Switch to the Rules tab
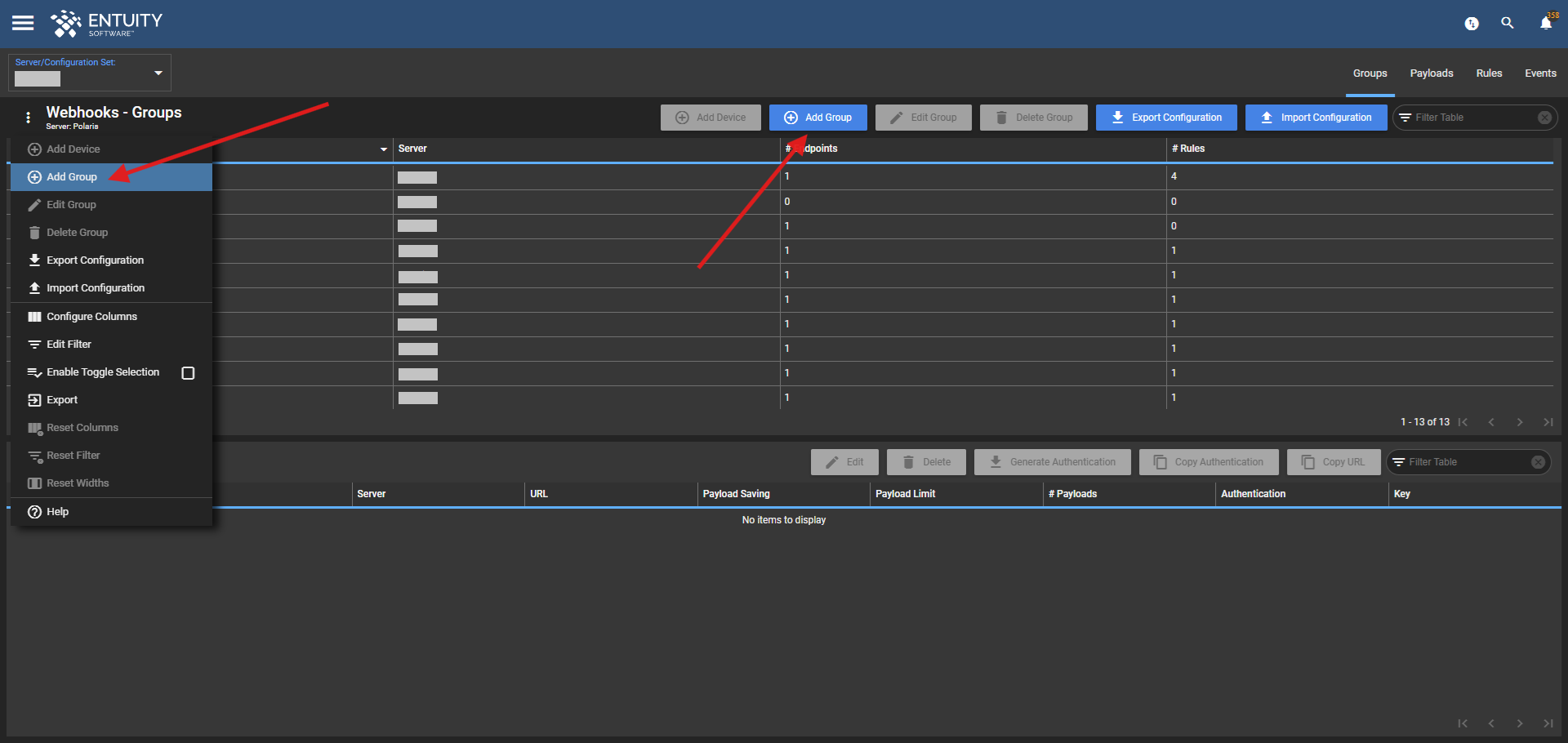This screenshot has width=1568, height=743. [x=1489, y=73]
